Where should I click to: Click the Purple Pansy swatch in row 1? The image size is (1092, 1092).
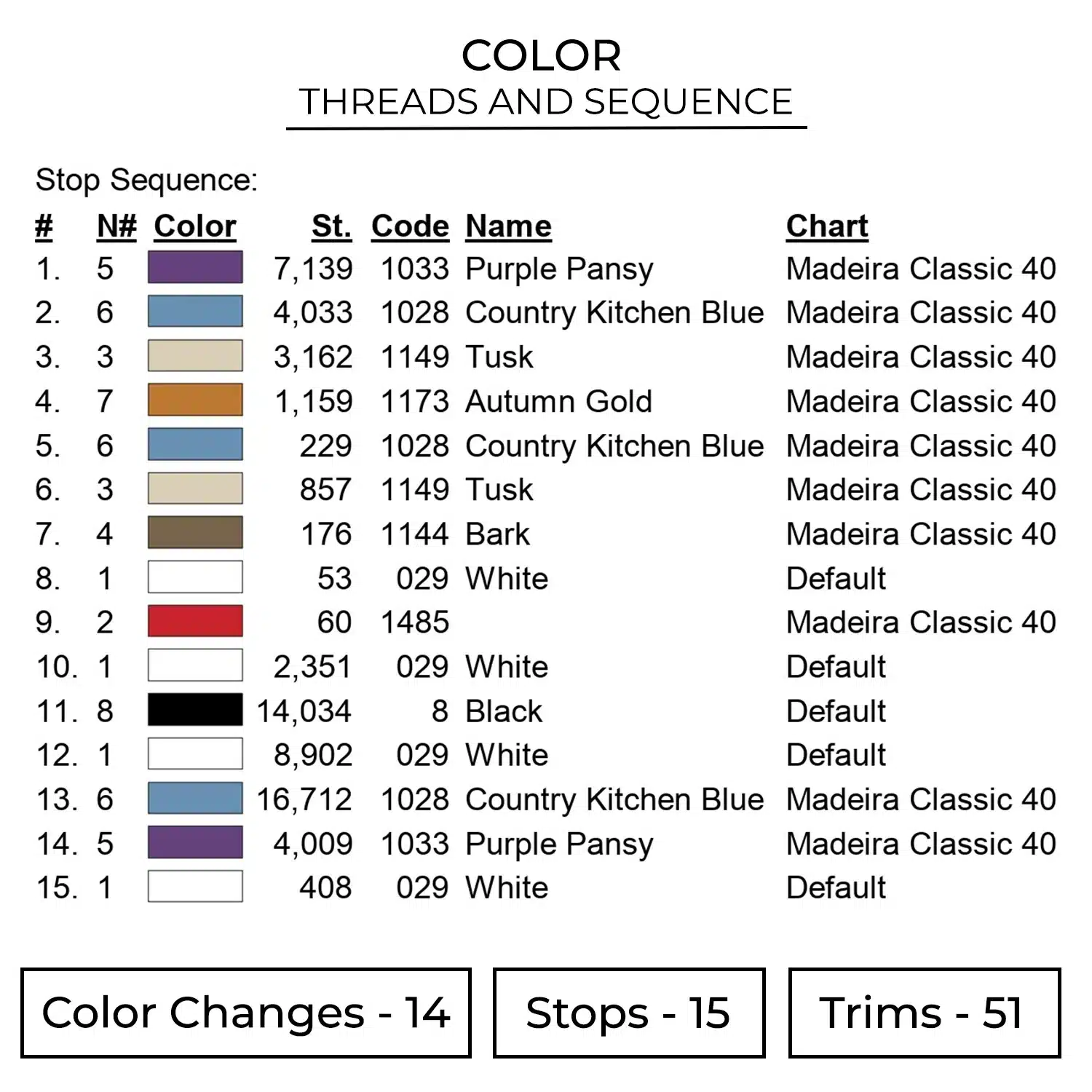pos(195,267)
